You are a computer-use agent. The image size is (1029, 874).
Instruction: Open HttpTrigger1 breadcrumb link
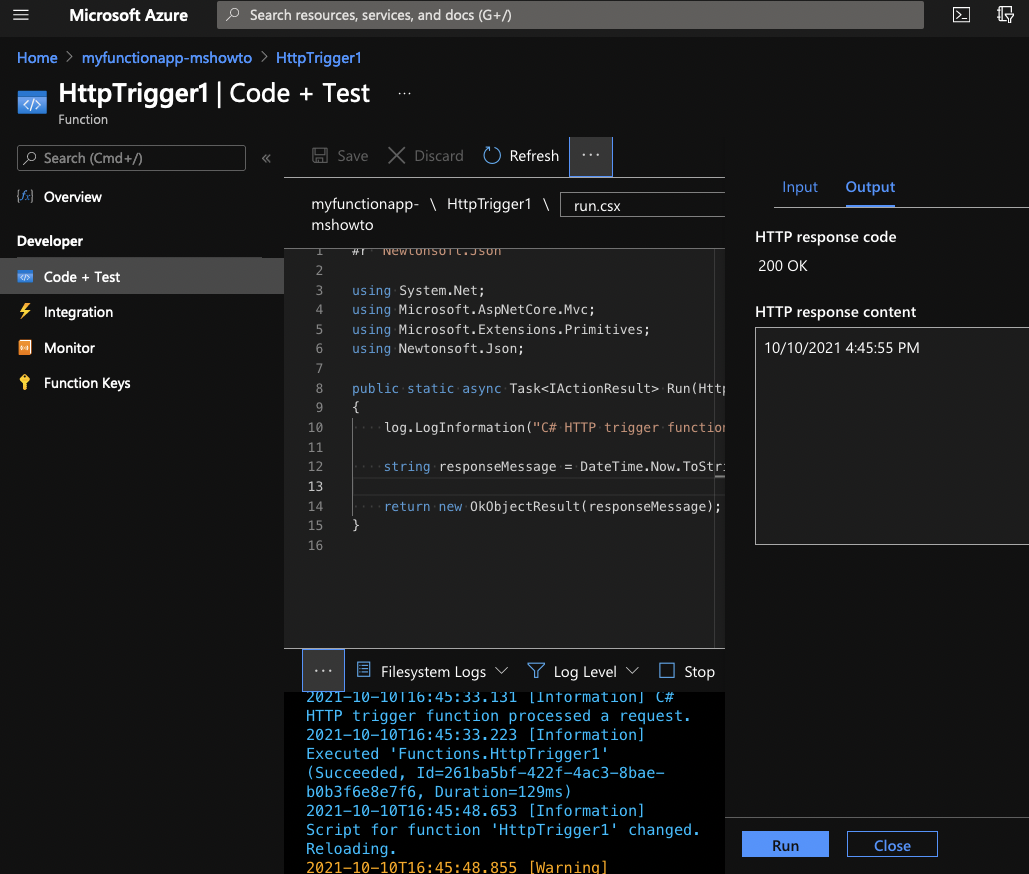click(319, 58)
